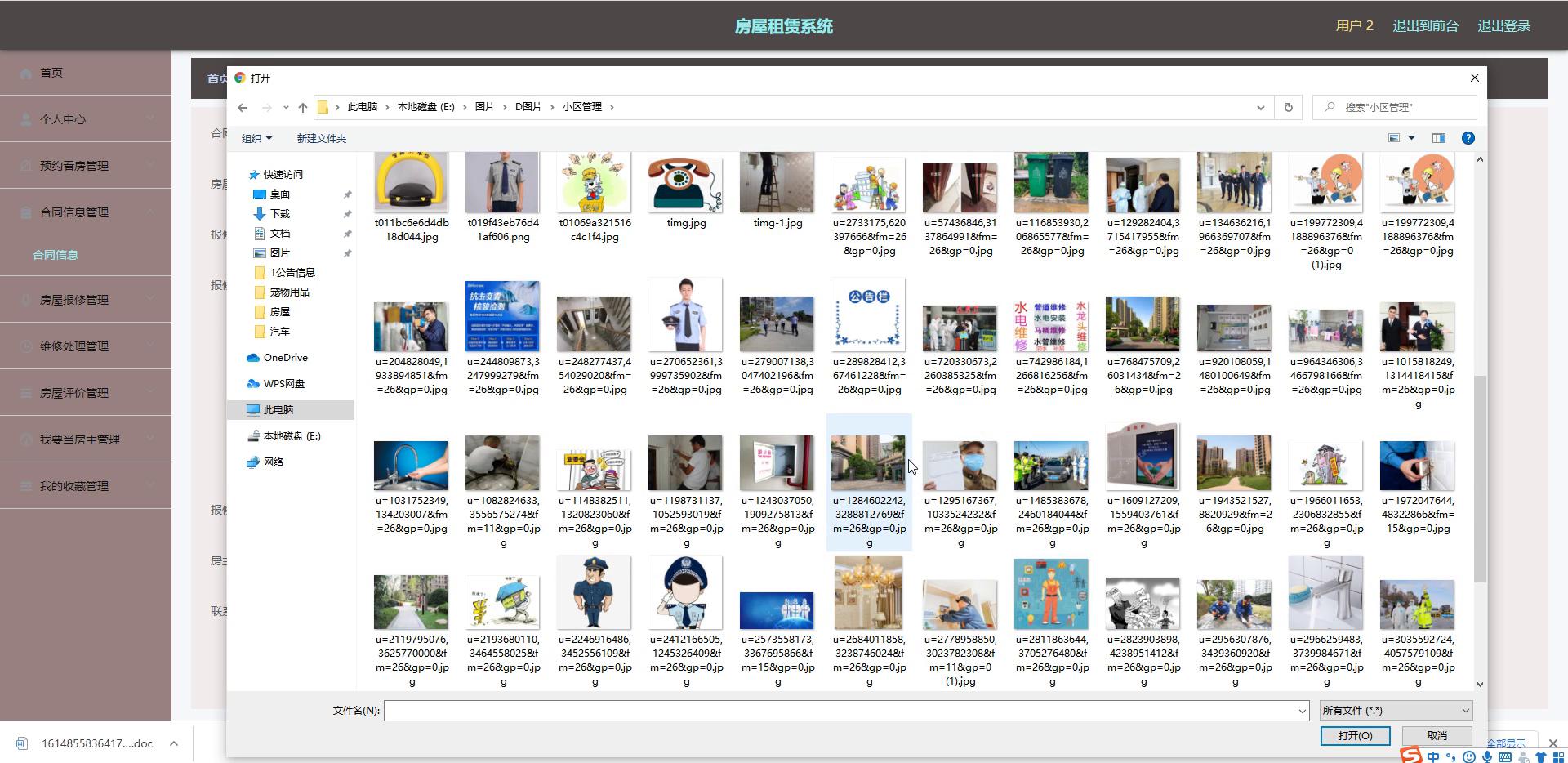Expand the address bar history dropdown
This screenshot has width=1568, height=763.
click(x=1260, y=107)
